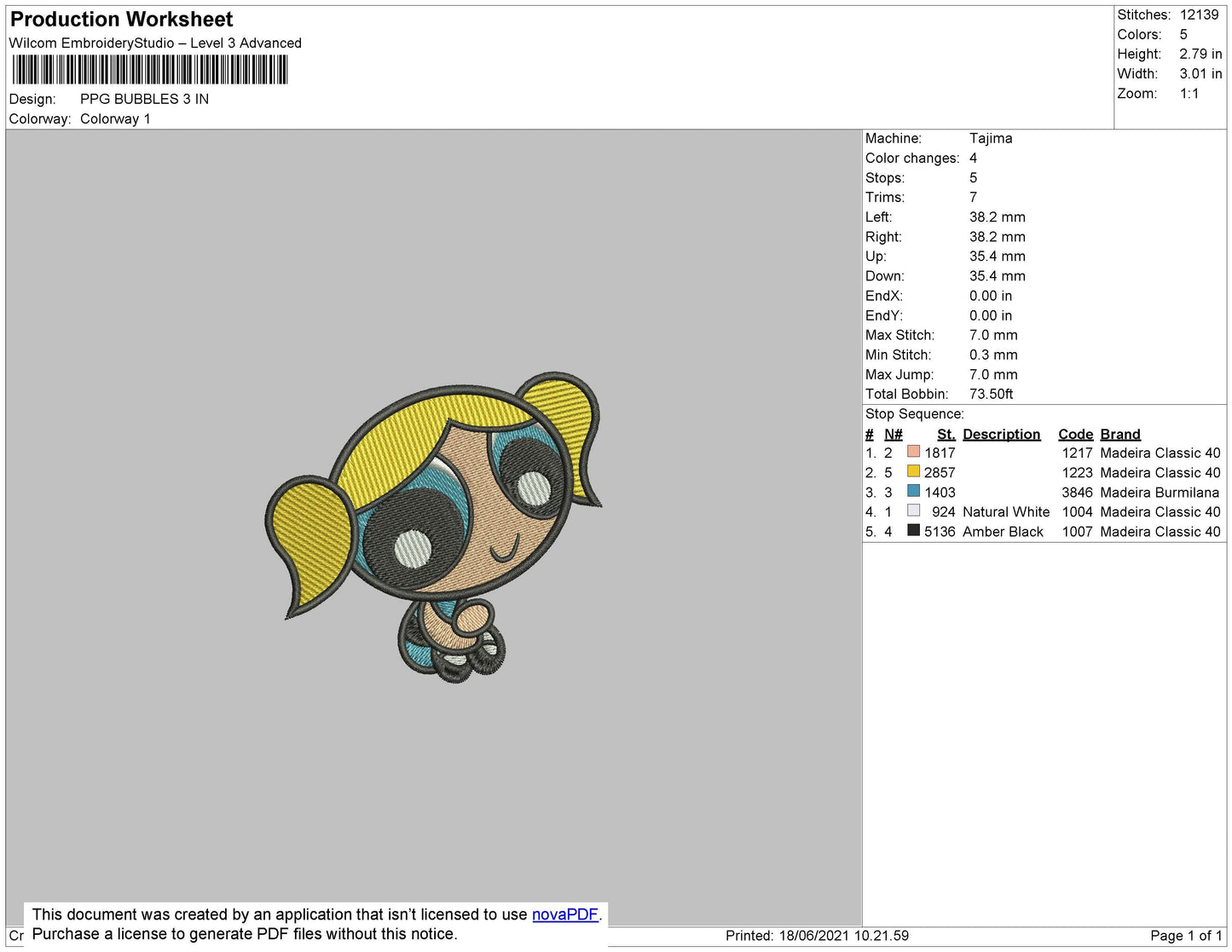Click the 'Stop Sequence:' heading
The image size is (1232, 952).
(915, 413)
